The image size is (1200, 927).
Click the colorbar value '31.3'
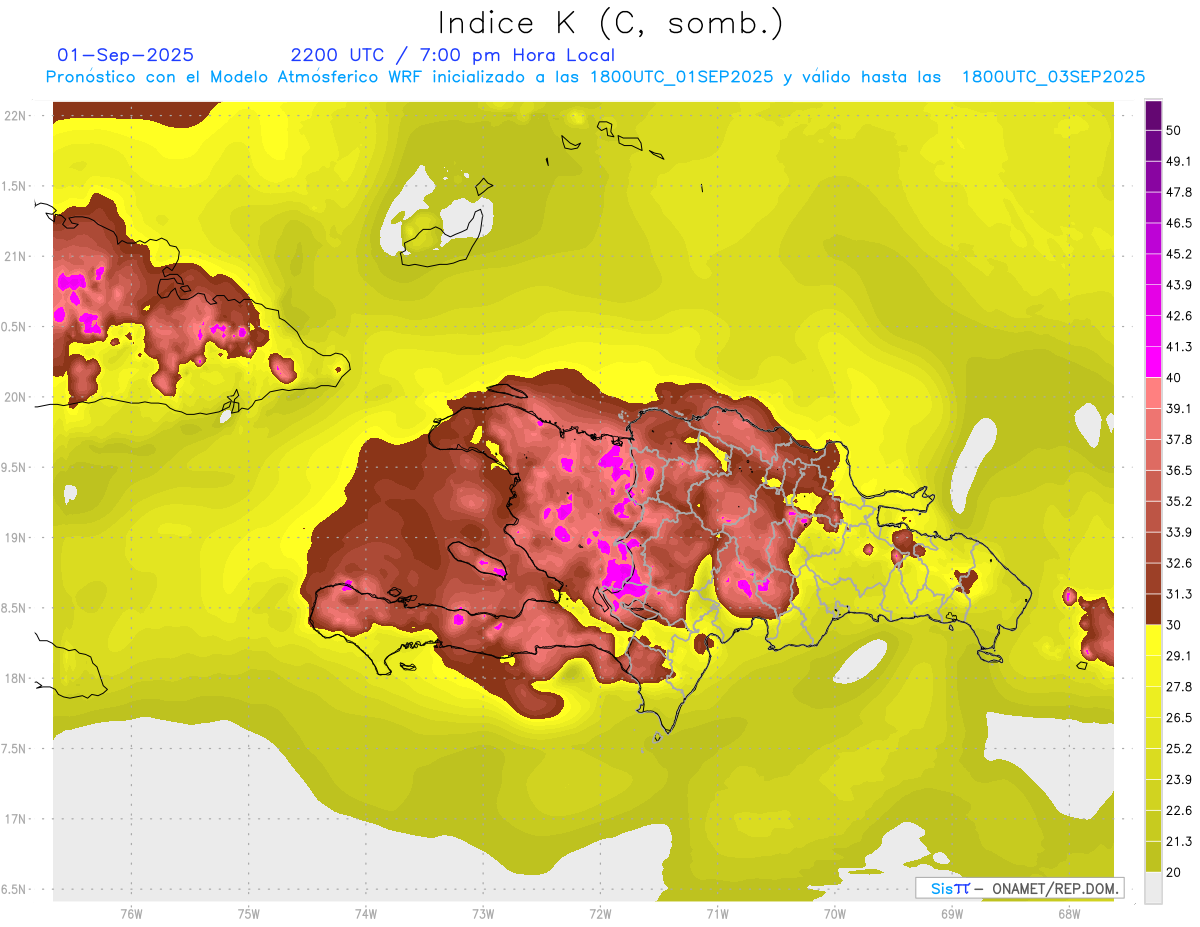tap(1179, 594)
